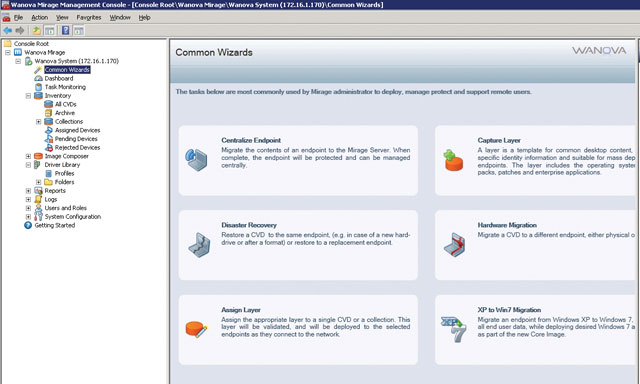Collapse the Wanova Mirage tree node

(x=8, y=52)
